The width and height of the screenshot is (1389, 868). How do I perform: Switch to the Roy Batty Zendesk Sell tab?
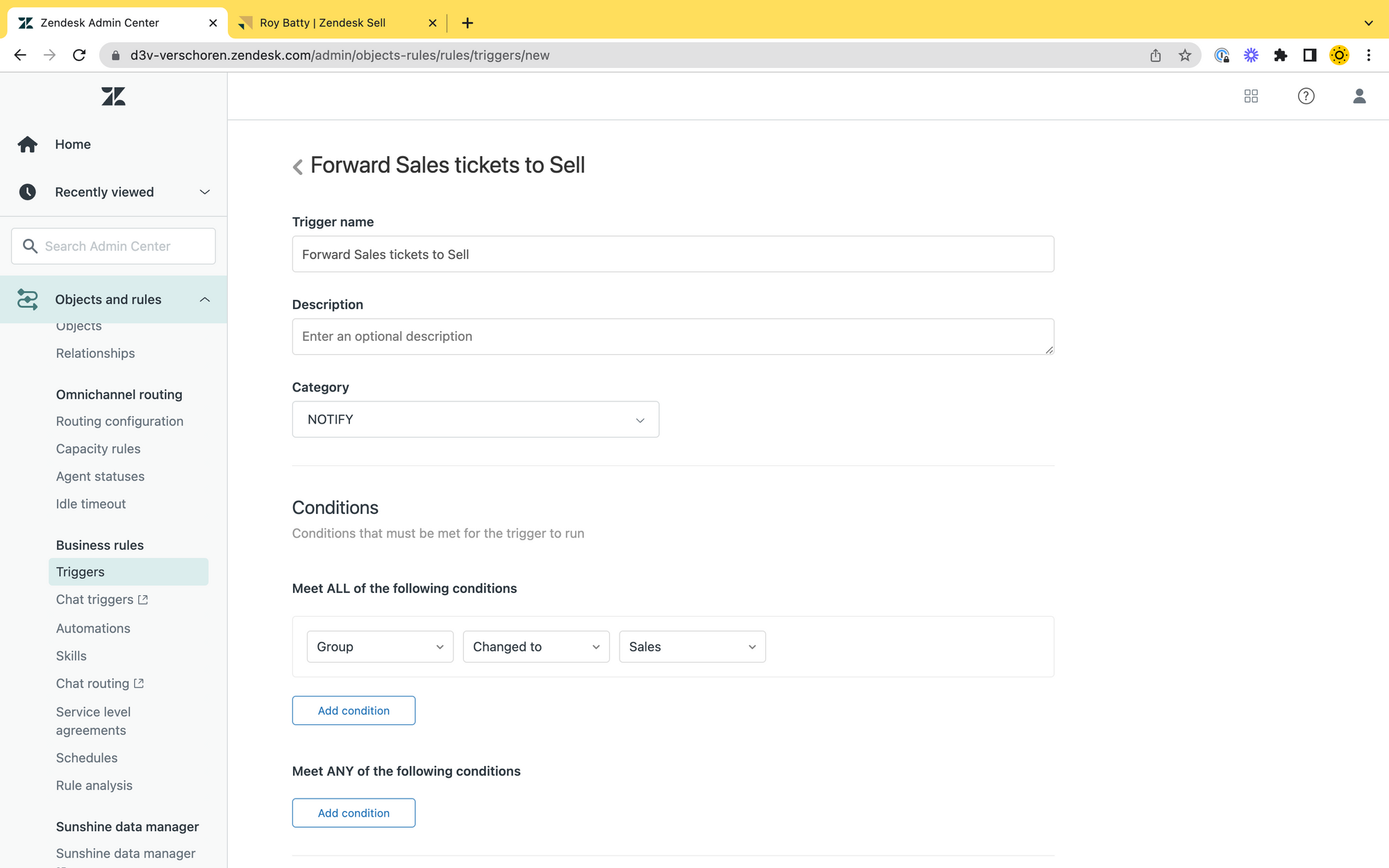click(323, 23)
